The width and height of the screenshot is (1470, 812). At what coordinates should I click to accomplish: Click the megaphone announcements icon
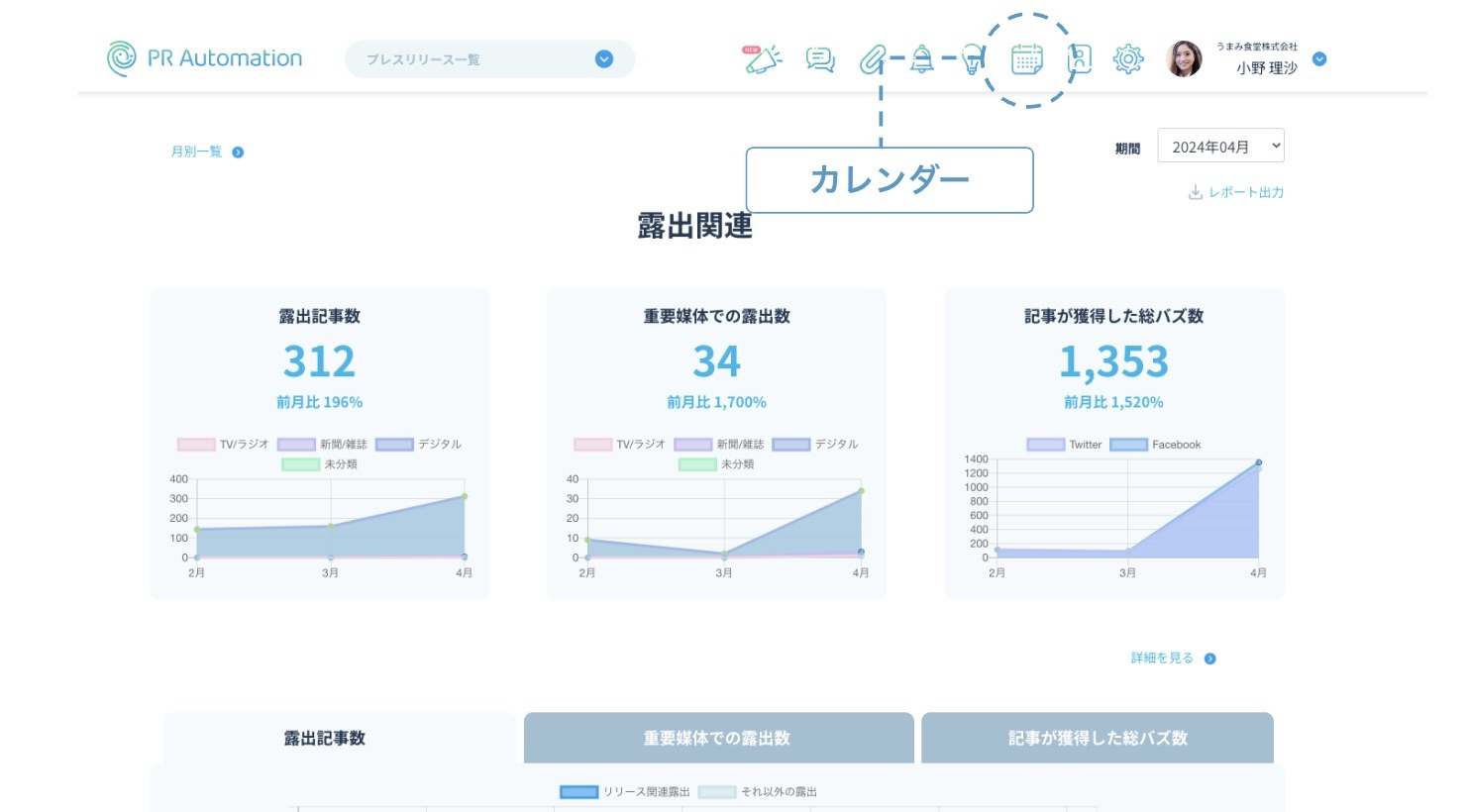coord(762,59)
